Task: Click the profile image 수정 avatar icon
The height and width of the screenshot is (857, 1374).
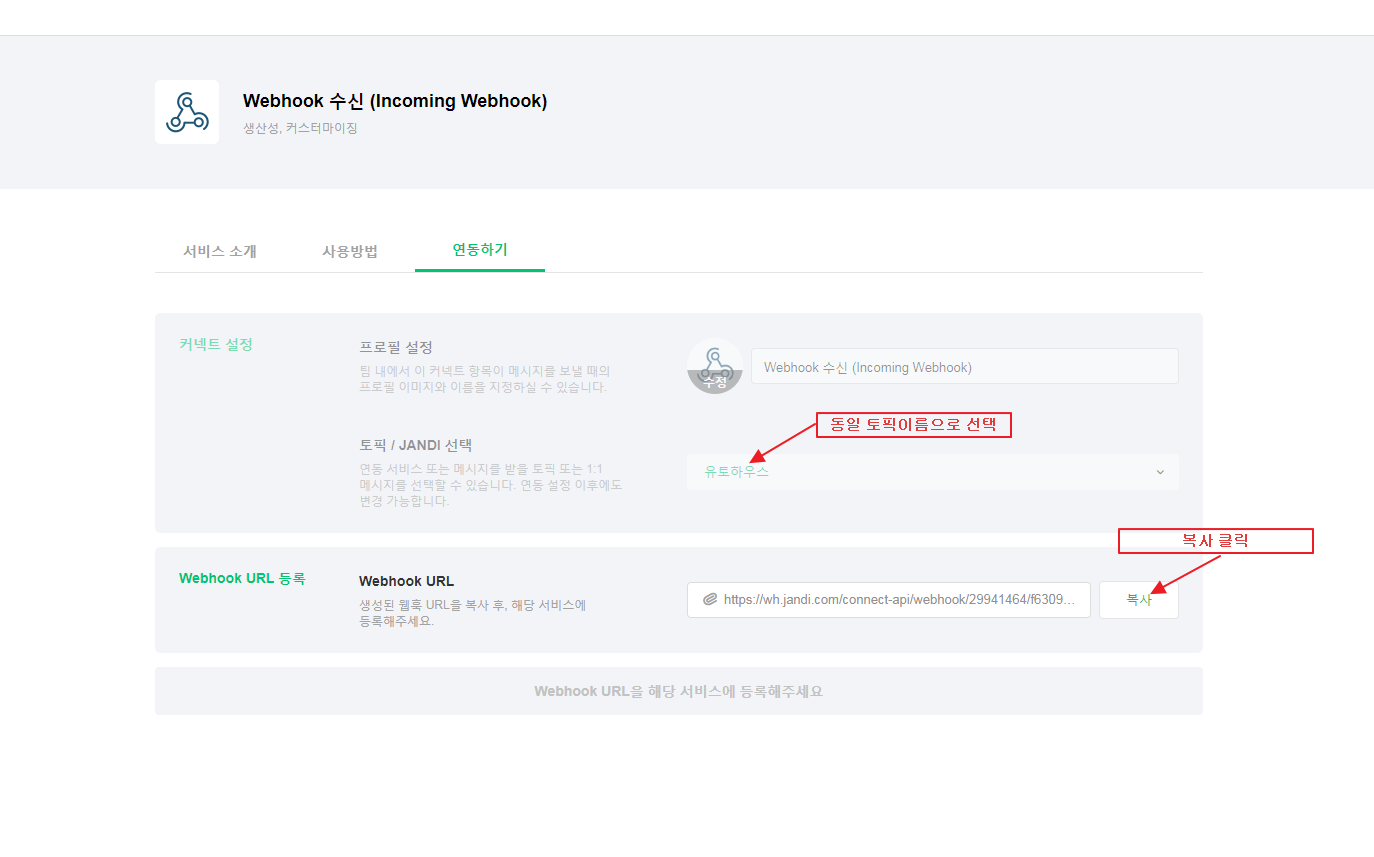Action: coord(714,366)
